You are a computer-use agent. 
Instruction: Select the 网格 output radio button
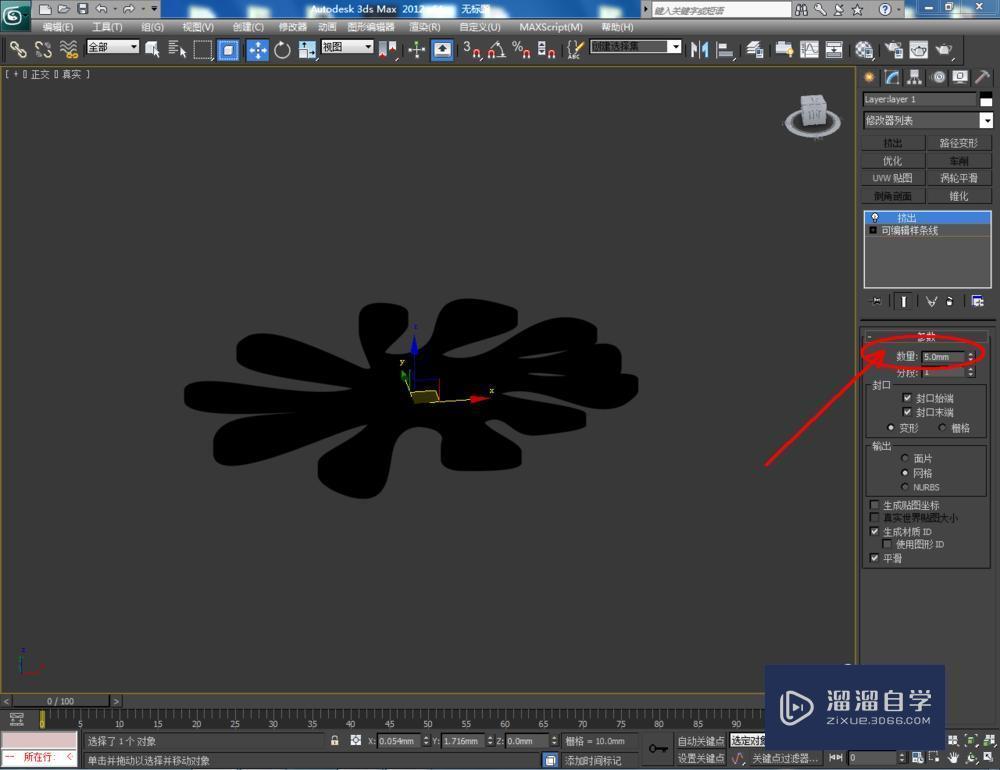[x=906, y=472]
